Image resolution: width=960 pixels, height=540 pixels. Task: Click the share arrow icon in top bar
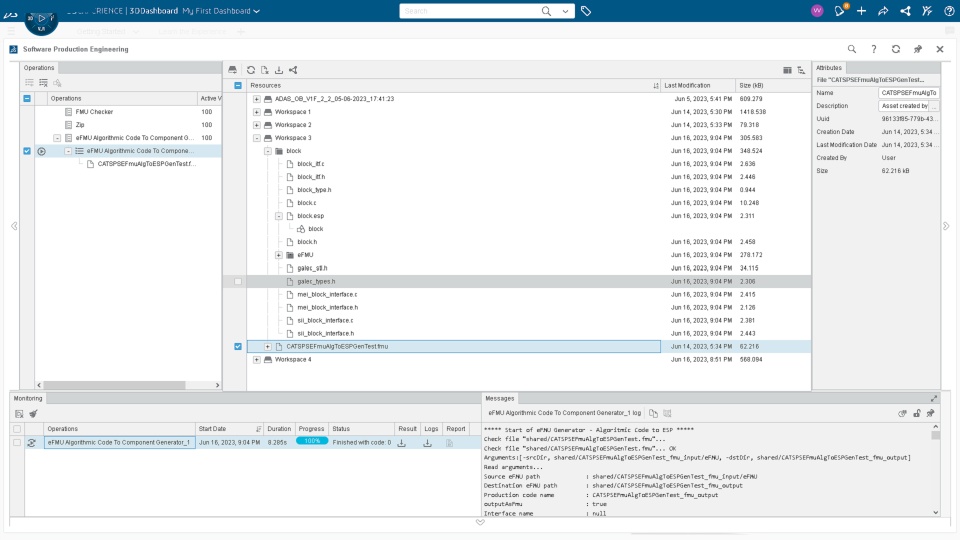pos(883,11)
